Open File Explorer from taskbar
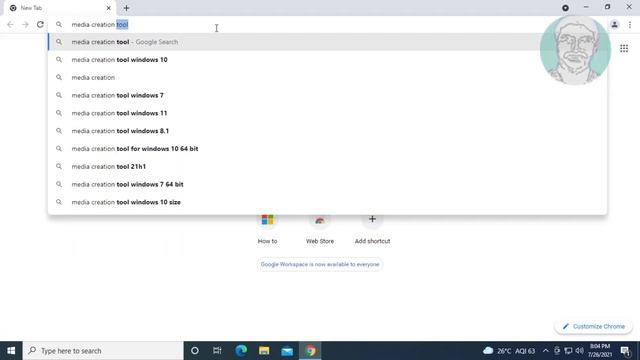640x360 pixels. point(264,351)
